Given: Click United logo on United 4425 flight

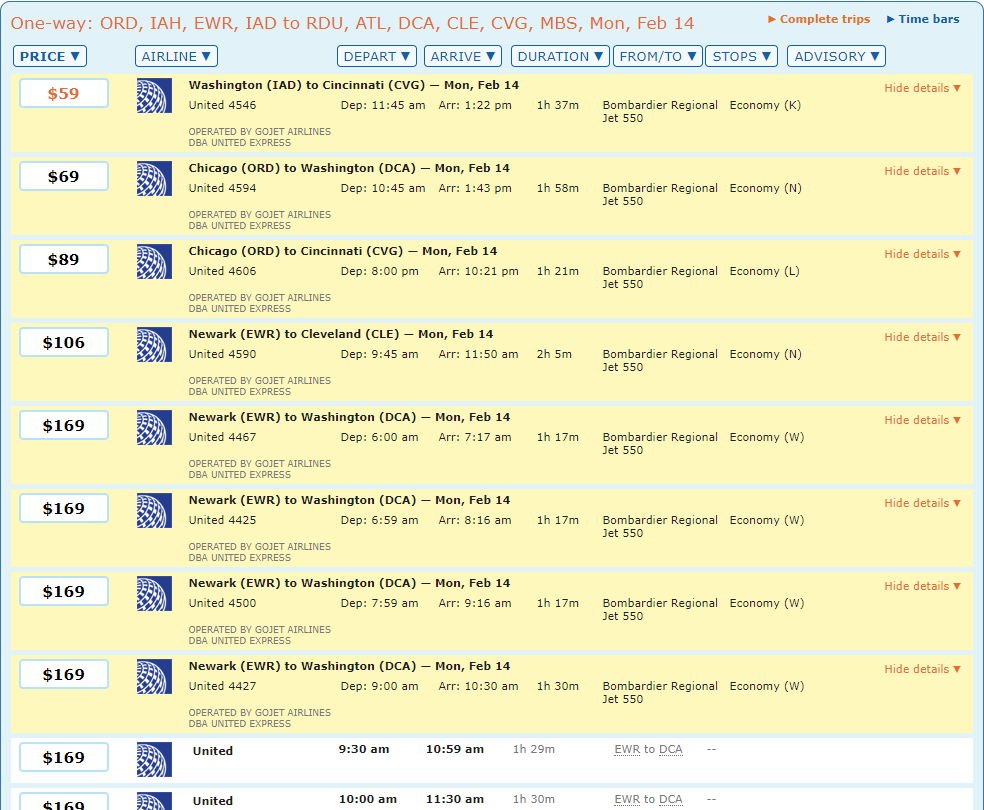Looking at the screenshot, I should (154, 511).
